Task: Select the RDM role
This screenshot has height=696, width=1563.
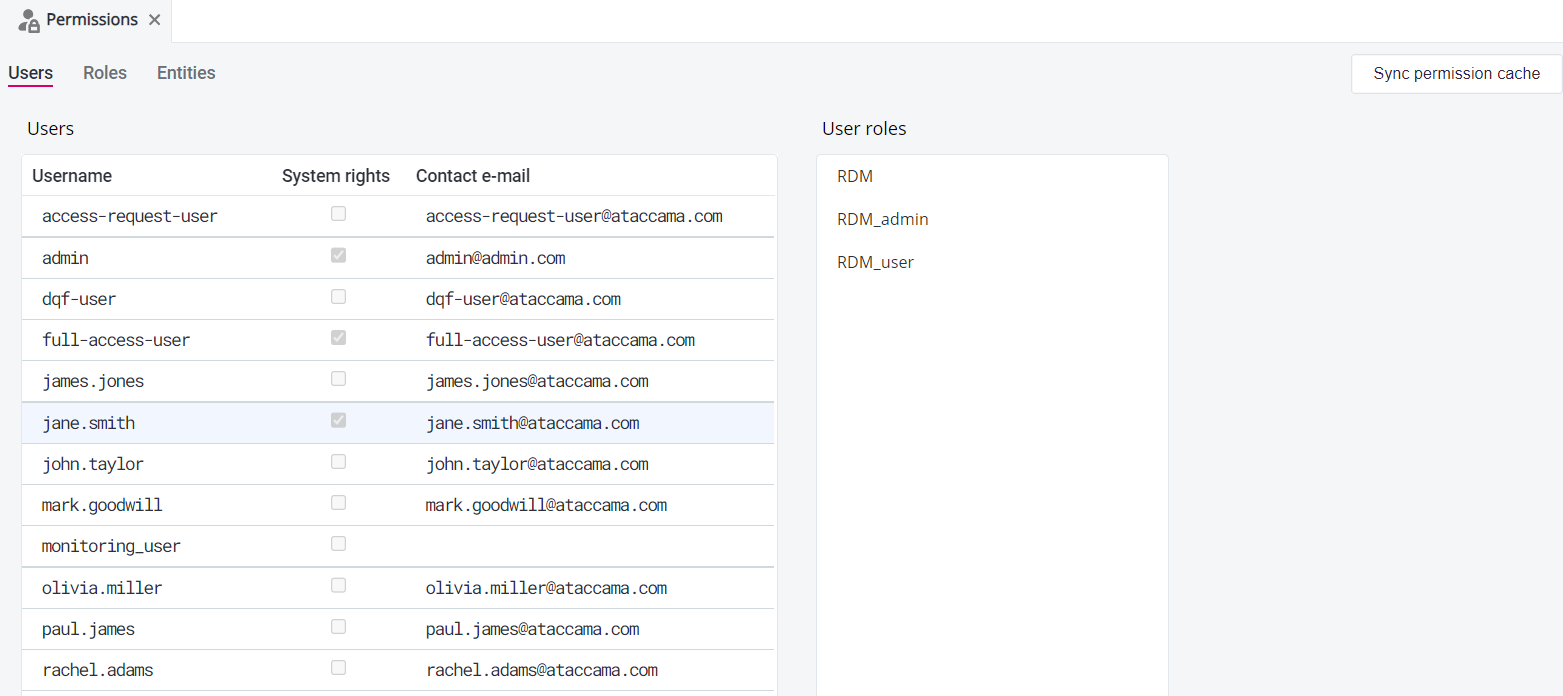Action: click(854, 175)
